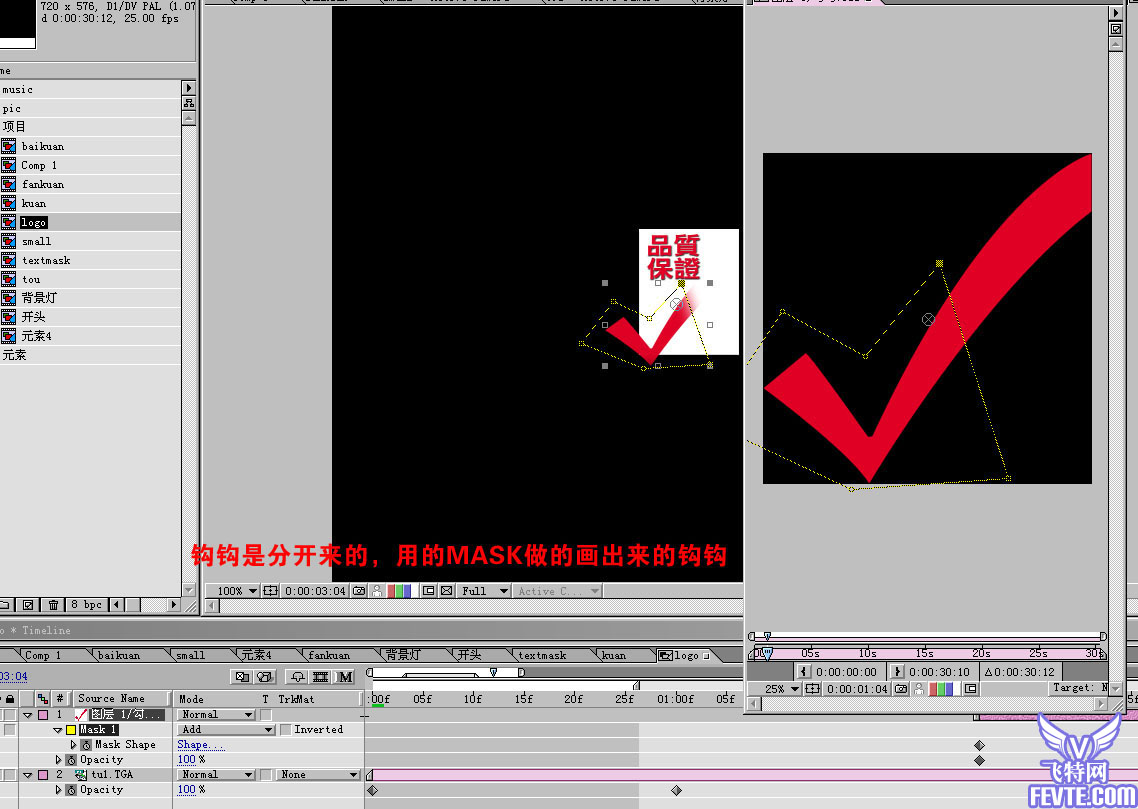The image size is (1138, 809).
Task: Click layer 1 Opacity value 100
Action: [187, 760]
